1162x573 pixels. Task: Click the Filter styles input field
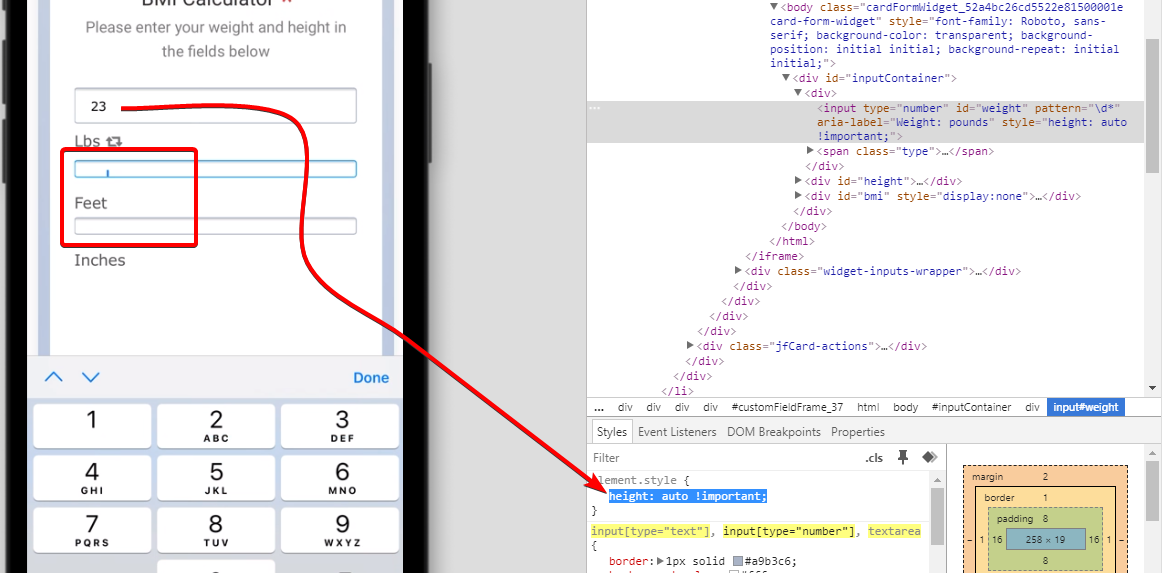tap(720, 458)
